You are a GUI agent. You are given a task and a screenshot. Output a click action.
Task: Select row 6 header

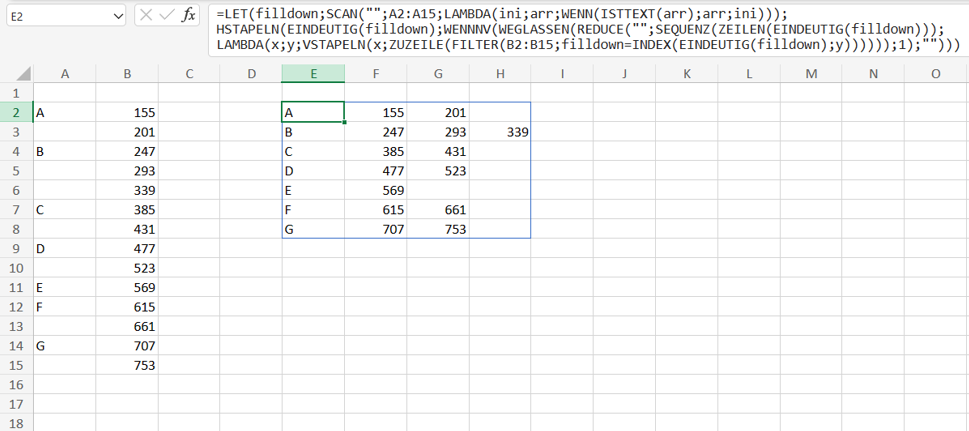coord(17,190)
